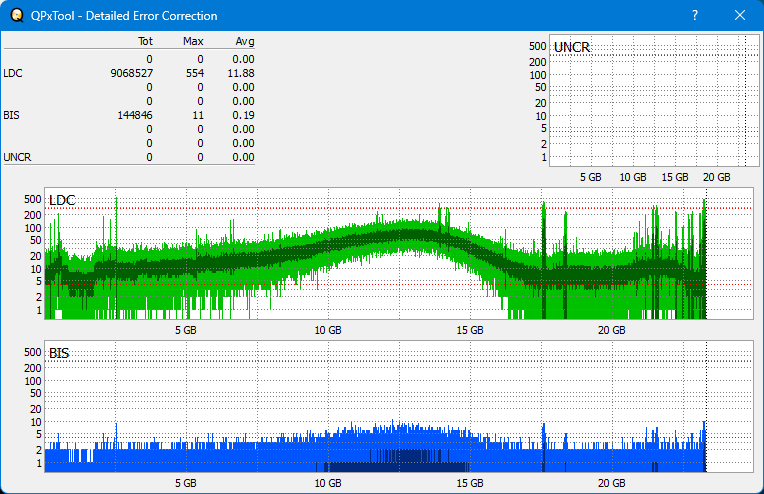Viewport: 764px width, 494px height.
Task: Click the LDC max value 554
Action: point(195,73)
